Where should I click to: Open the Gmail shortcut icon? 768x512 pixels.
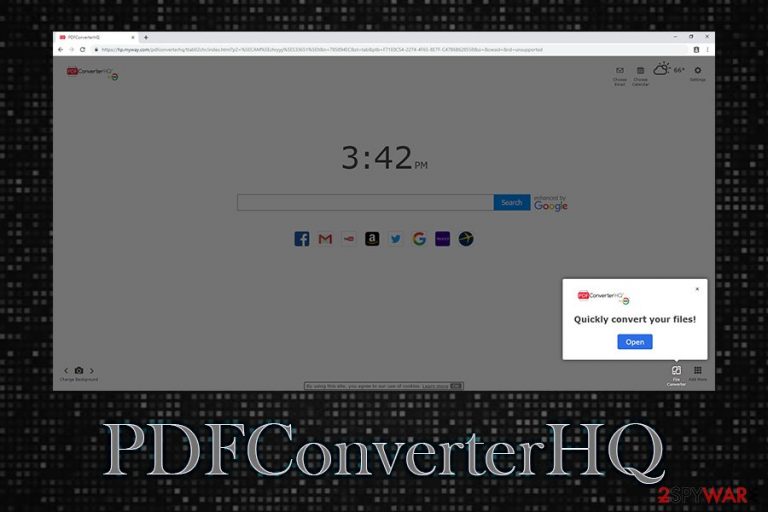coord(325,239)
